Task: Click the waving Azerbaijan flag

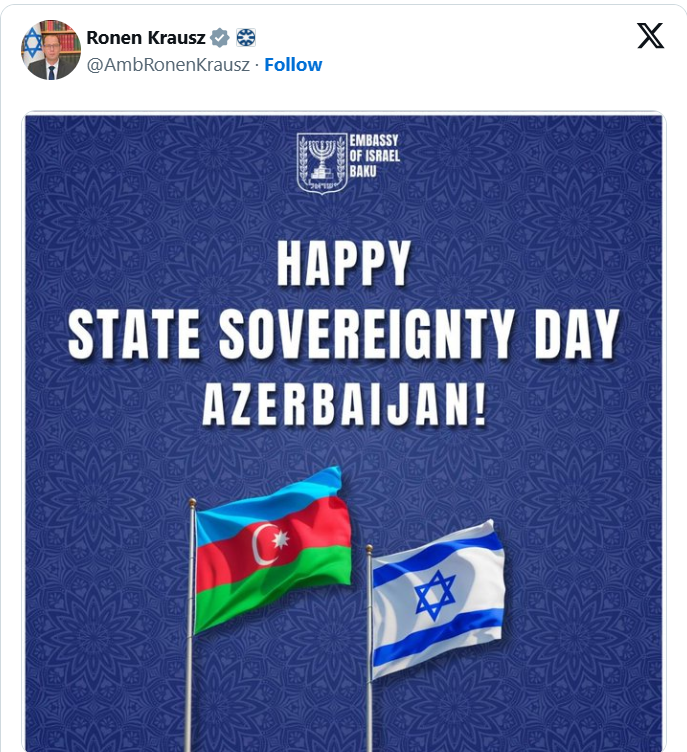Action: pyautogui.click(x=273, y=550)
